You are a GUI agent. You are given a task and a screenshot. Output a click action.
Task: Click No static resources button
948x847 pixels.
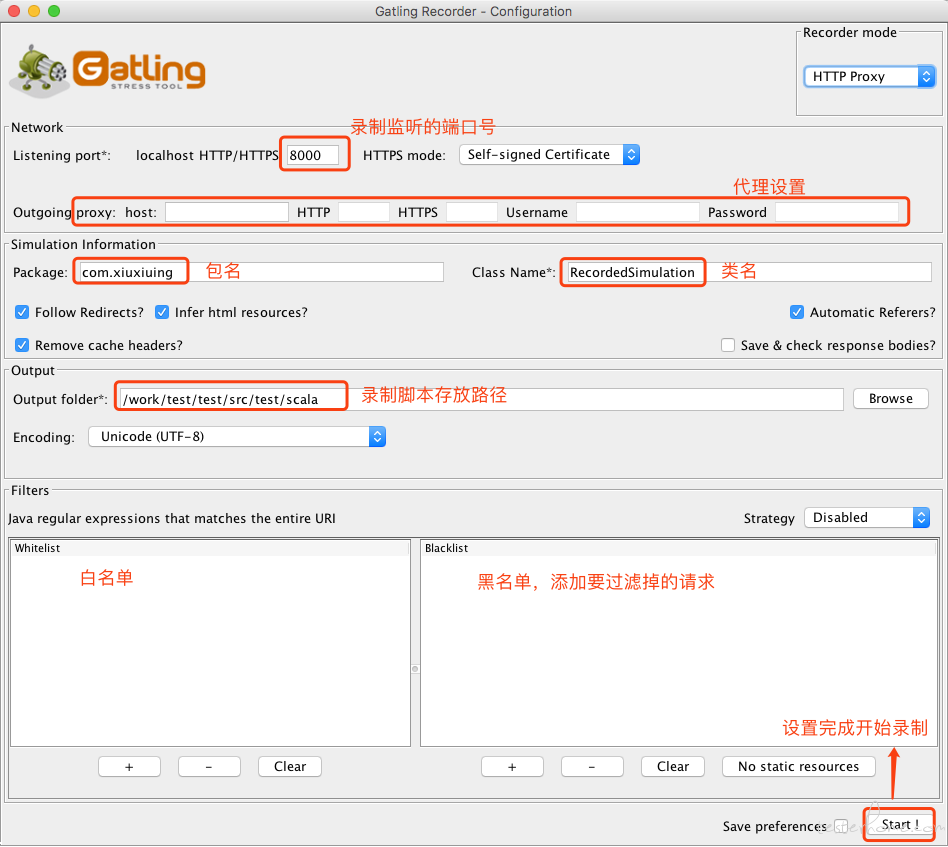pos(798,767)
